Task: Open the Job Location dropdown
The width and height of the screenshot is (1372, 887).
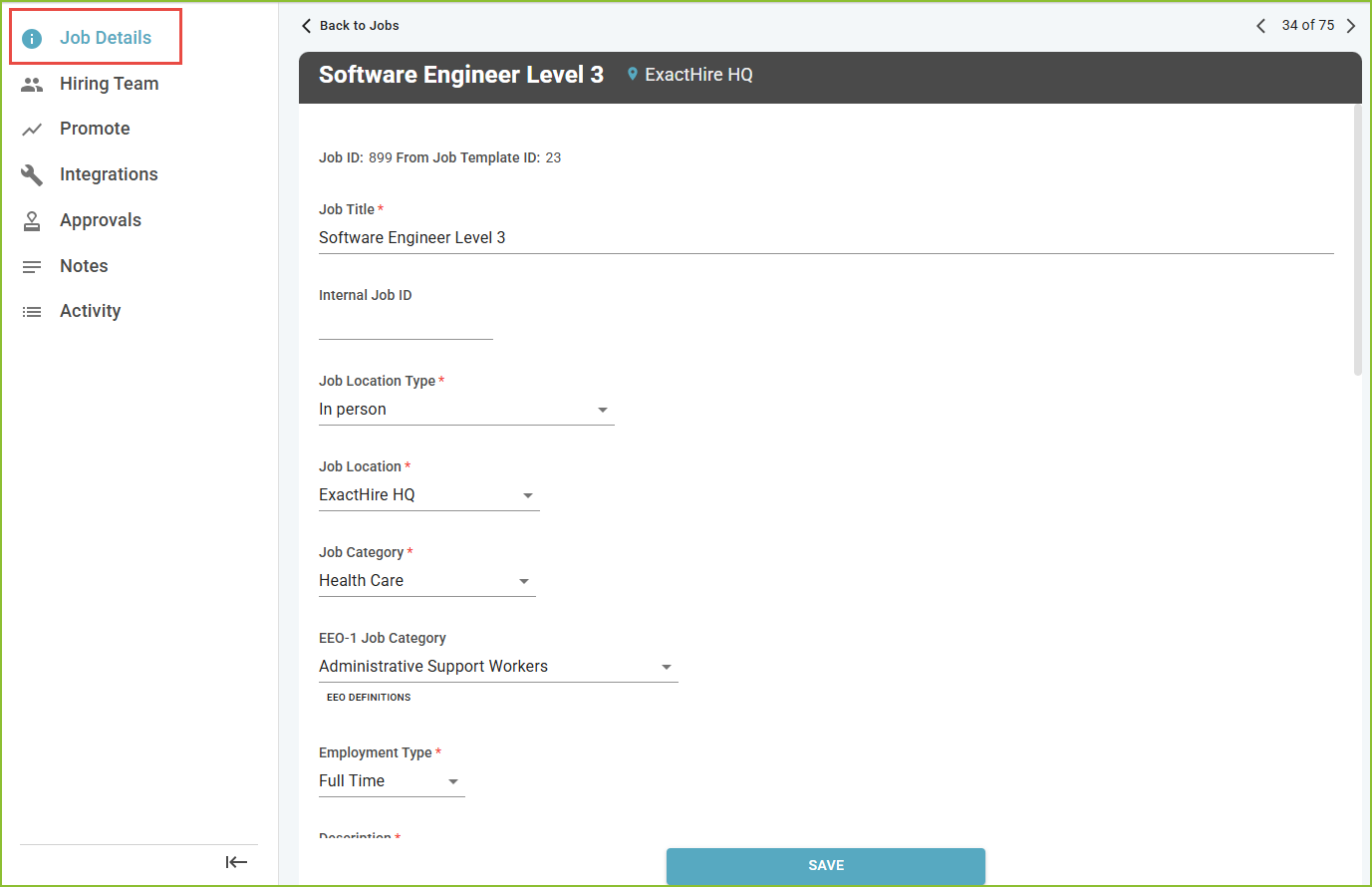Action: pyautogui.click(x=429, y=495)
